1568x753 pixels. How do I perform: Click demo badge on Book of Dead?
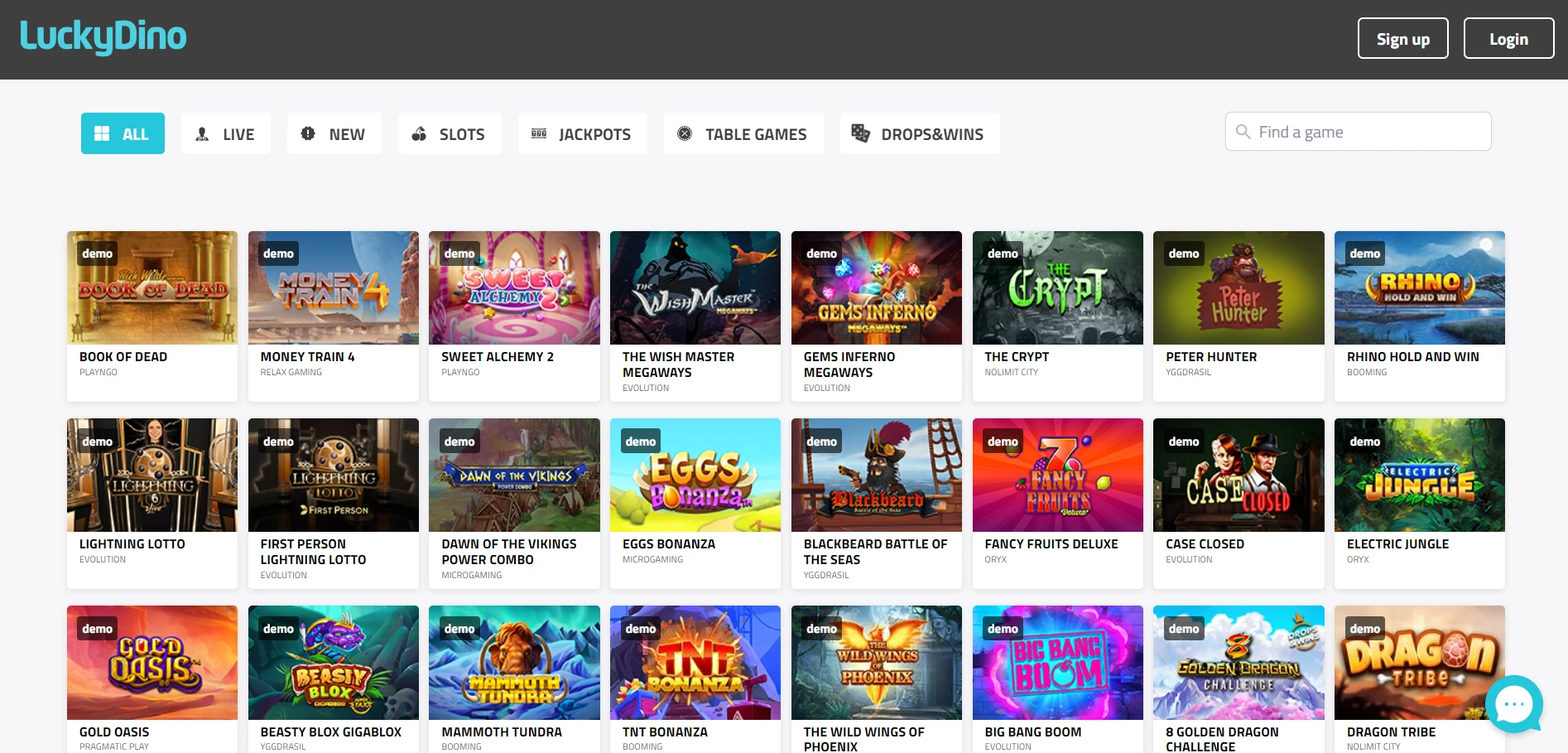pos(98,253)
